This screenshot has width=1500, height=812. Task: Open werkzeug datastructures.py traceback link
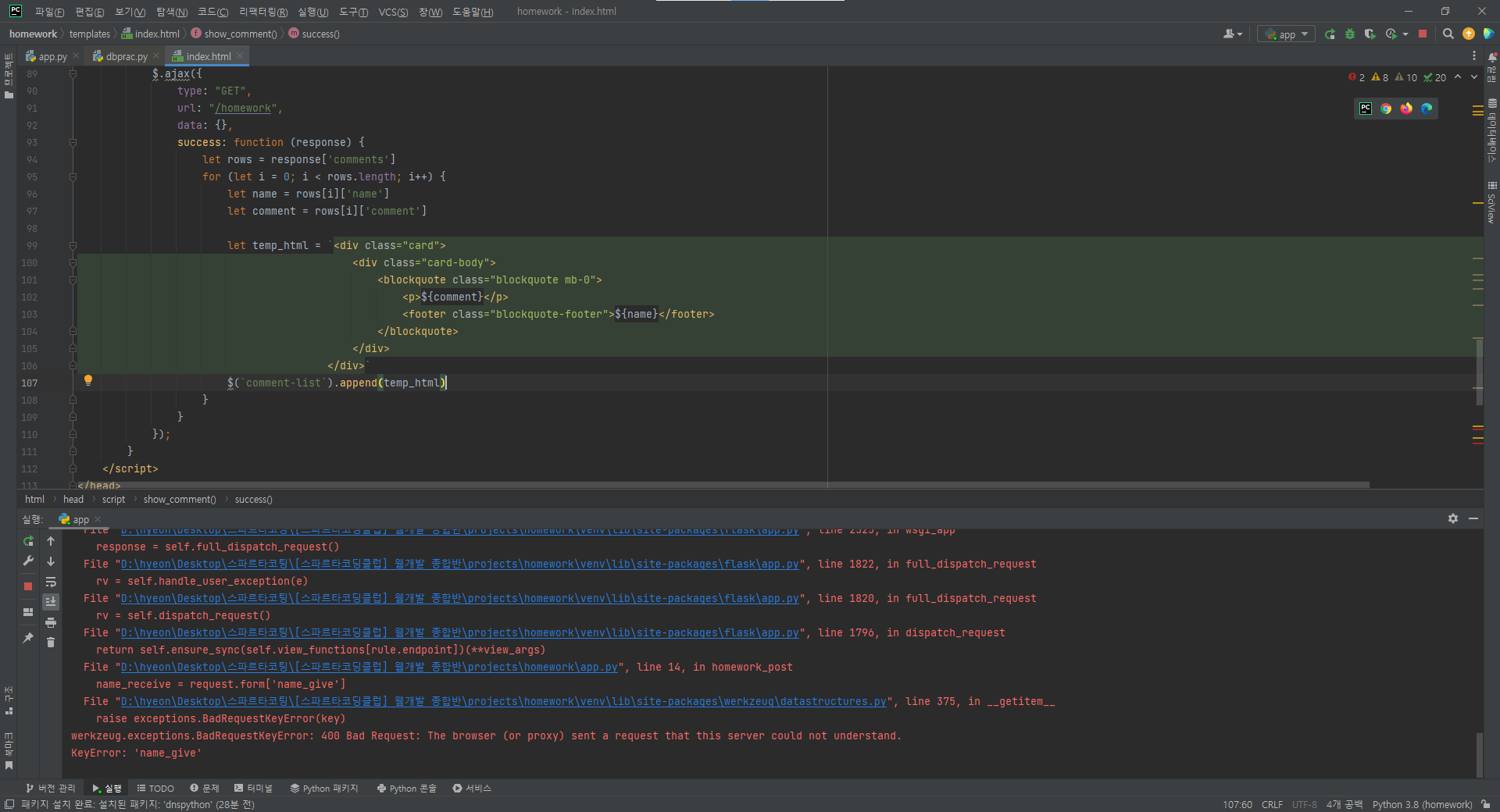click(504, 702)
